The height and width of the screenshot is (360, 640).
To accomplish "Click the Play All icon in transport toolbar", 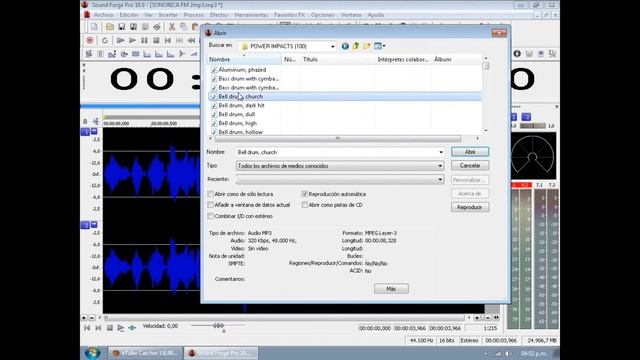I will pyautogui.click(x=120, y=40).
